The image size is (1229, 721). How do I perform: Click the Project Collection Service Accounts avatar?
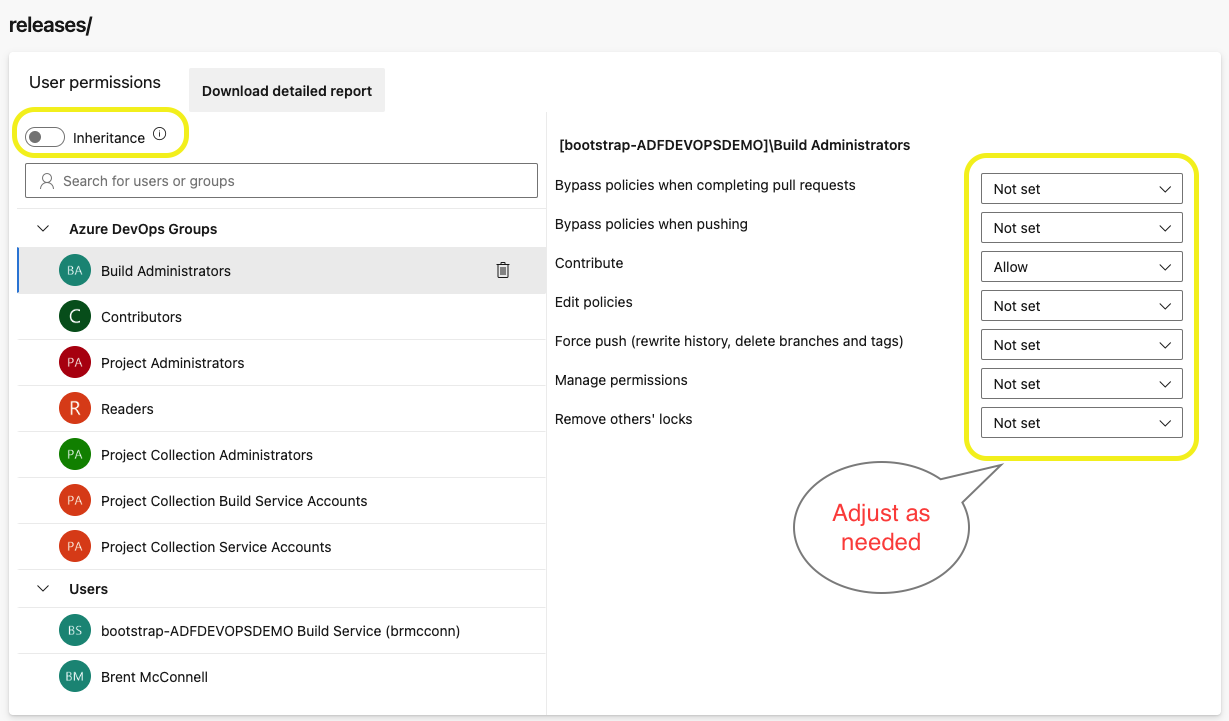pos(75,546)
